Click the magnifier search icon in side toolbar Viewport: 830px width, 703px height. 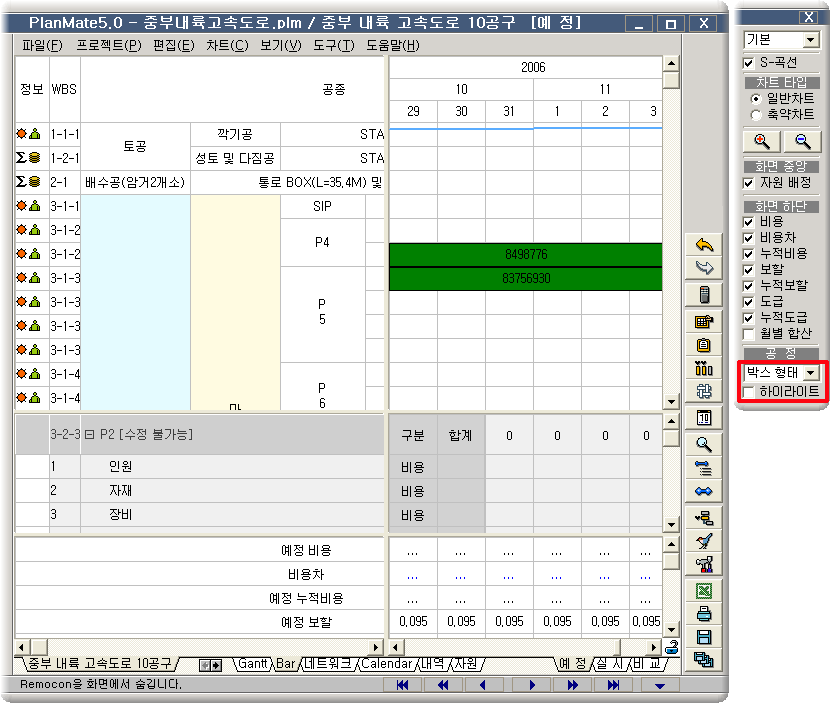click(705, 445)
